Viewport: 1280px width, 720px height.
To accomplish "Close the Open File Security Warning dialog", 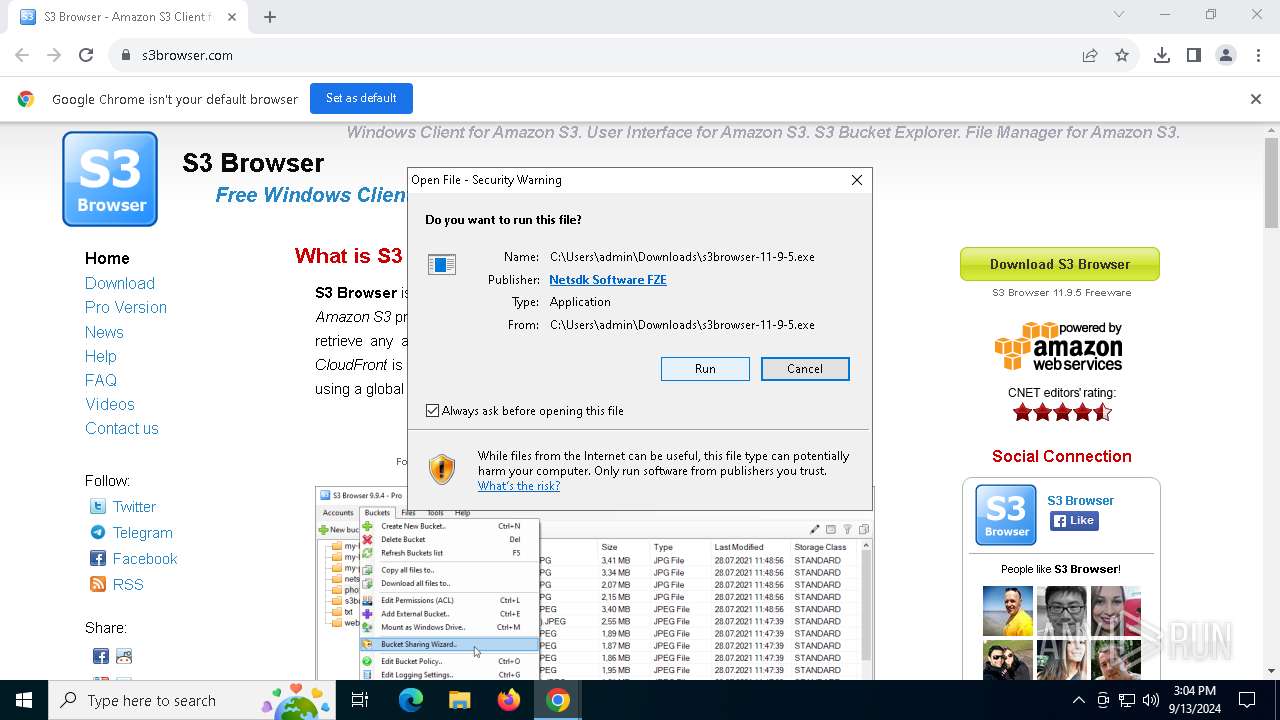I will pos(856,180).
